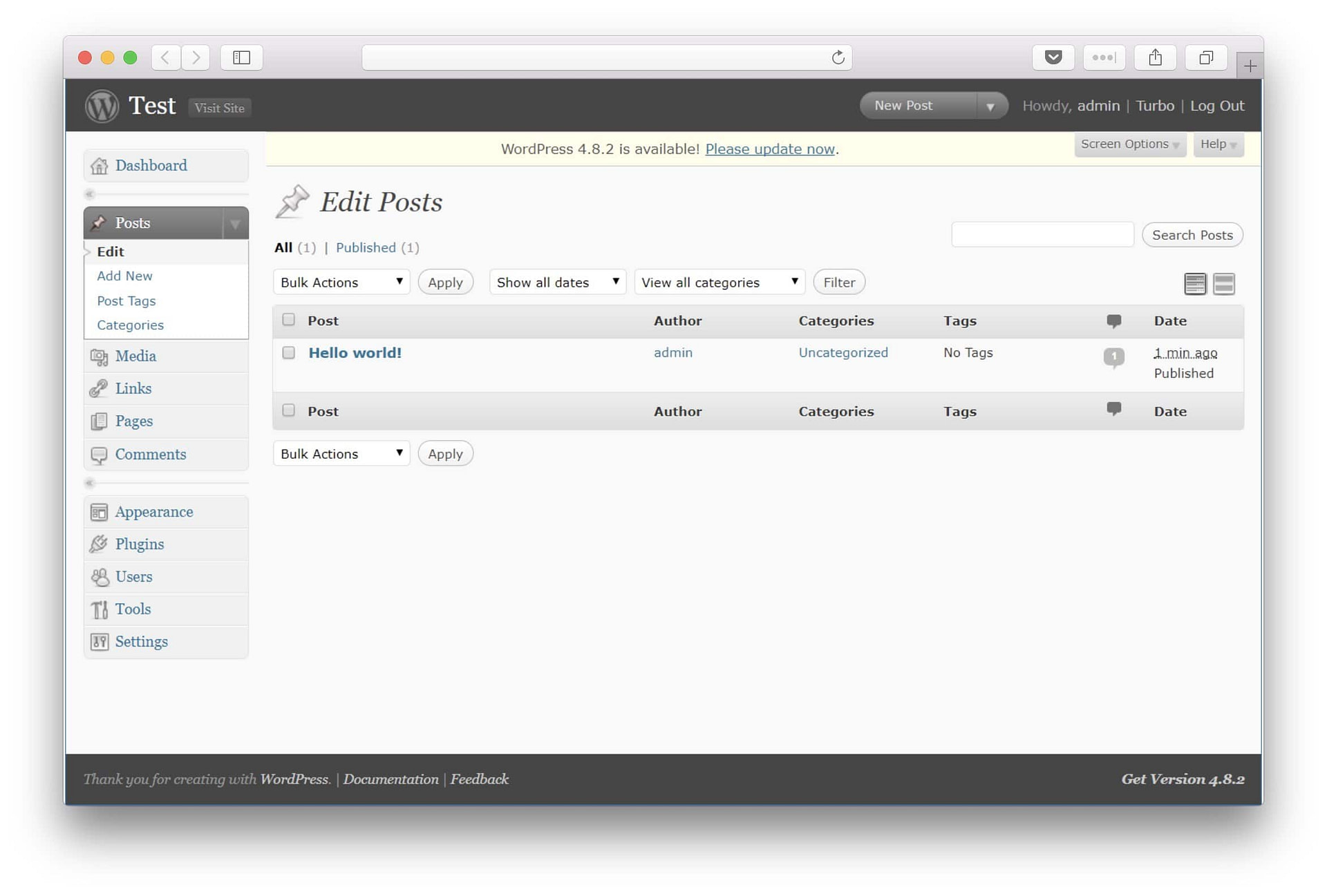The width and height of the screenshot is (1327, 896).
Task: Click the Posts pushpin icon in sidebar
Action: coord(99,222)
